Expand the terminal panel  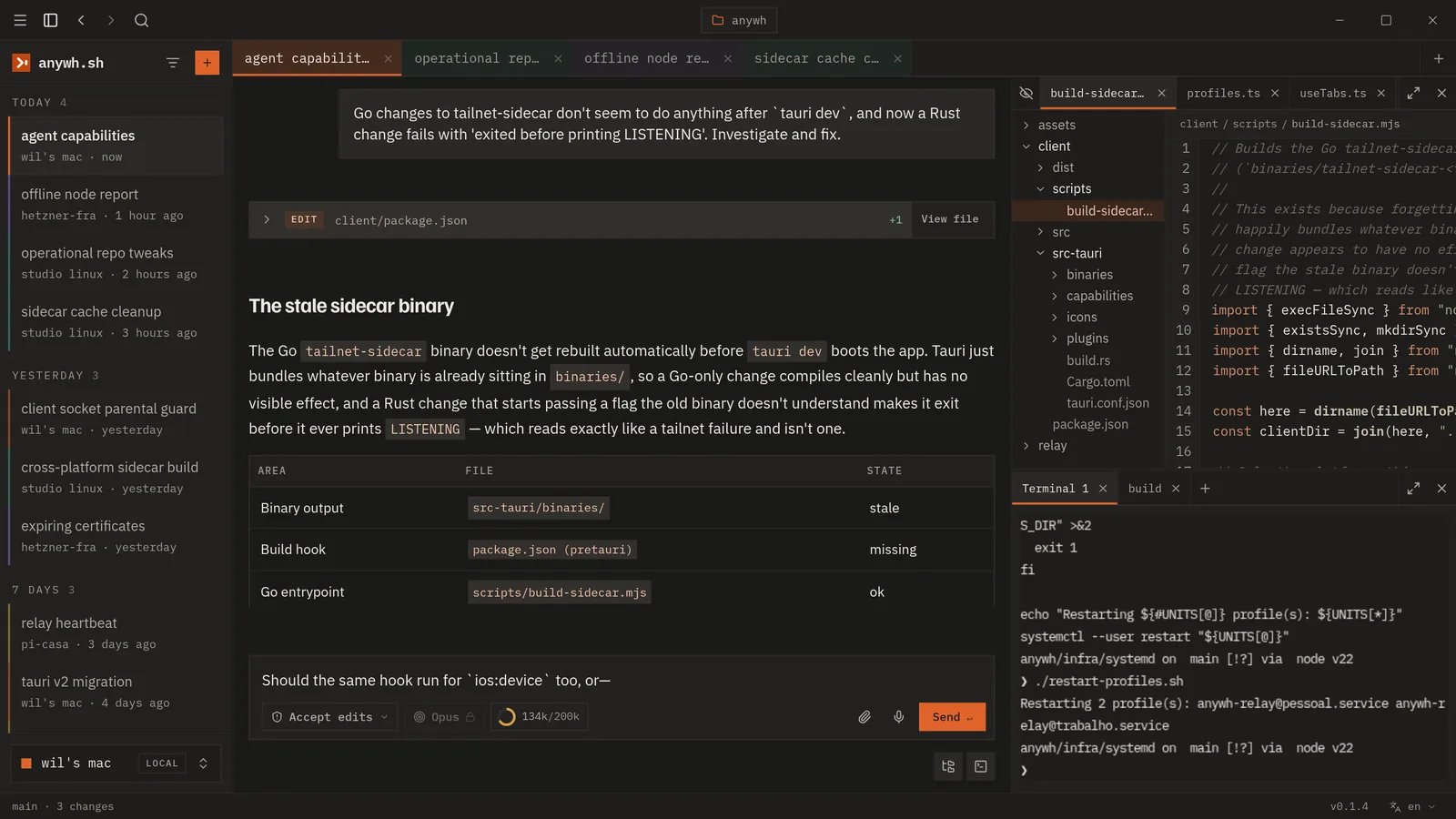click(x=1413, y=489)
